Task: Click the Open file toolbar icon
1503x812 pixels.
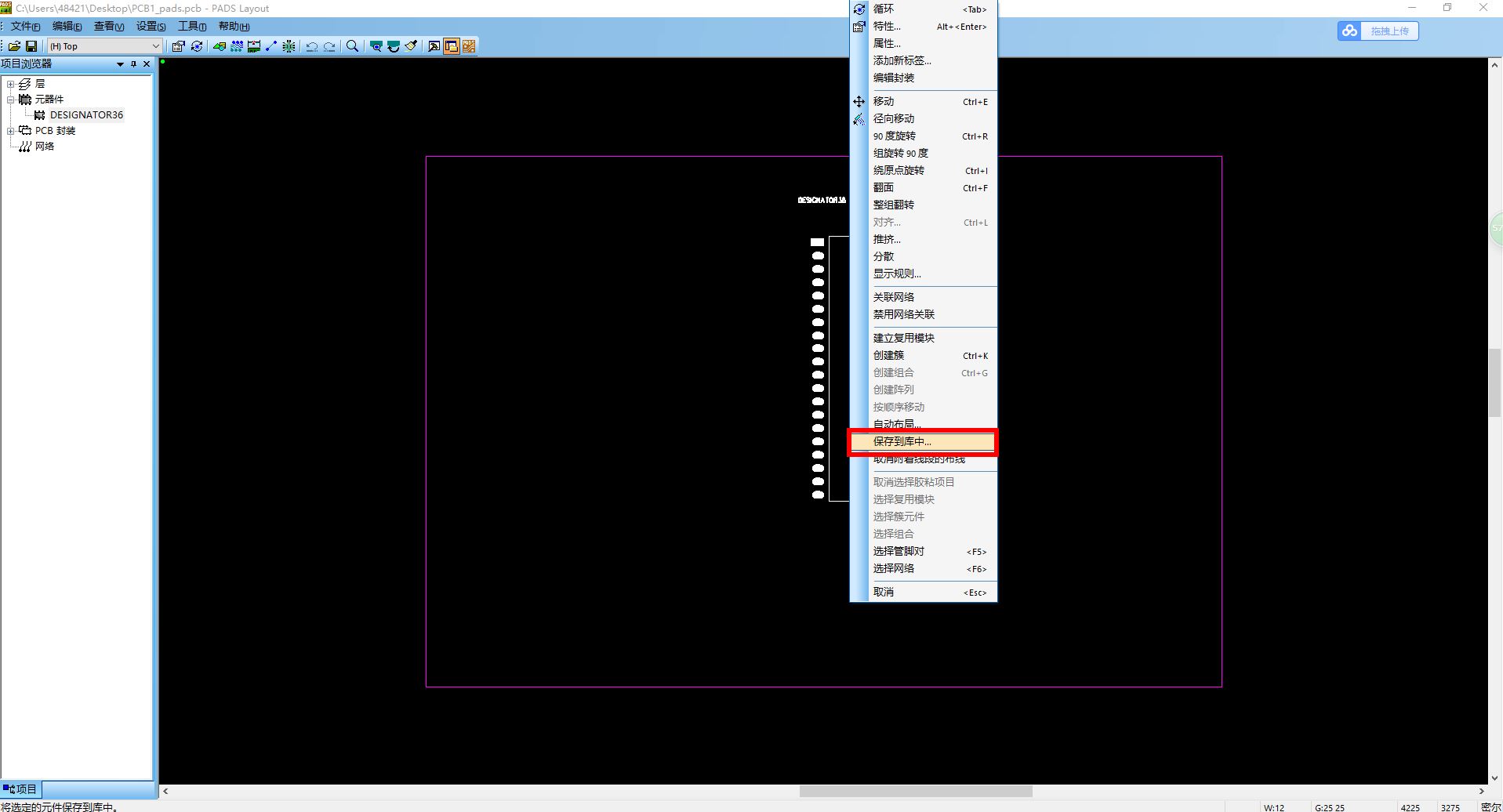Action: [14, 46]
